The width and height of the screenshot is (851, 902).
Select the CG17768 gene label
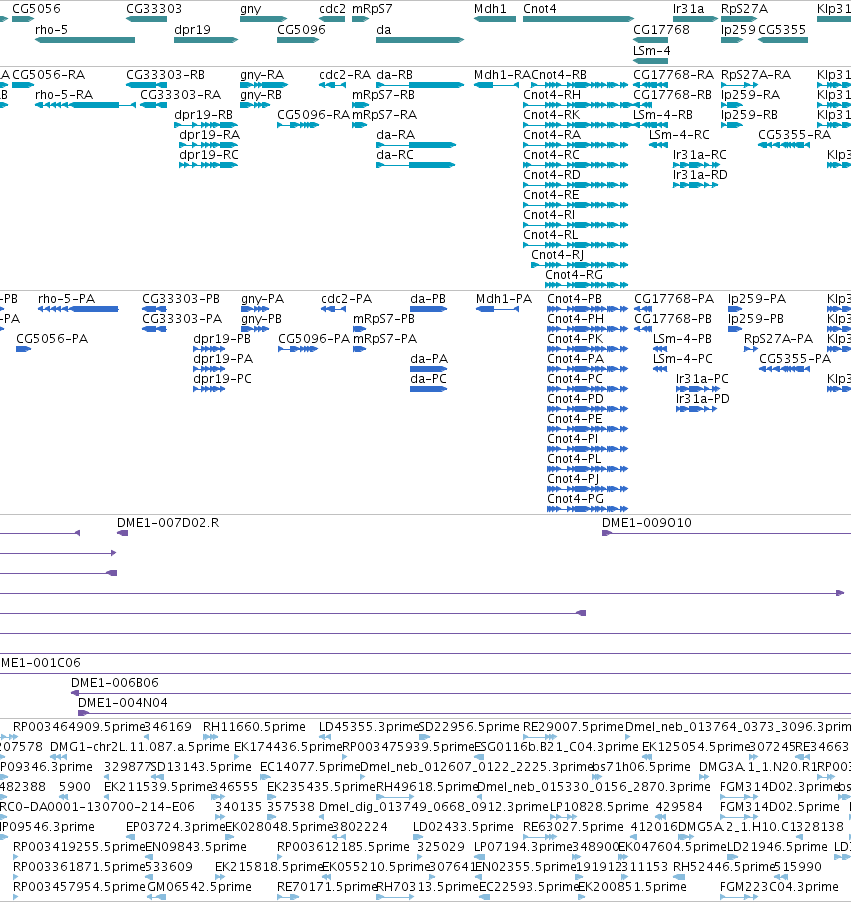pos(661,29)
